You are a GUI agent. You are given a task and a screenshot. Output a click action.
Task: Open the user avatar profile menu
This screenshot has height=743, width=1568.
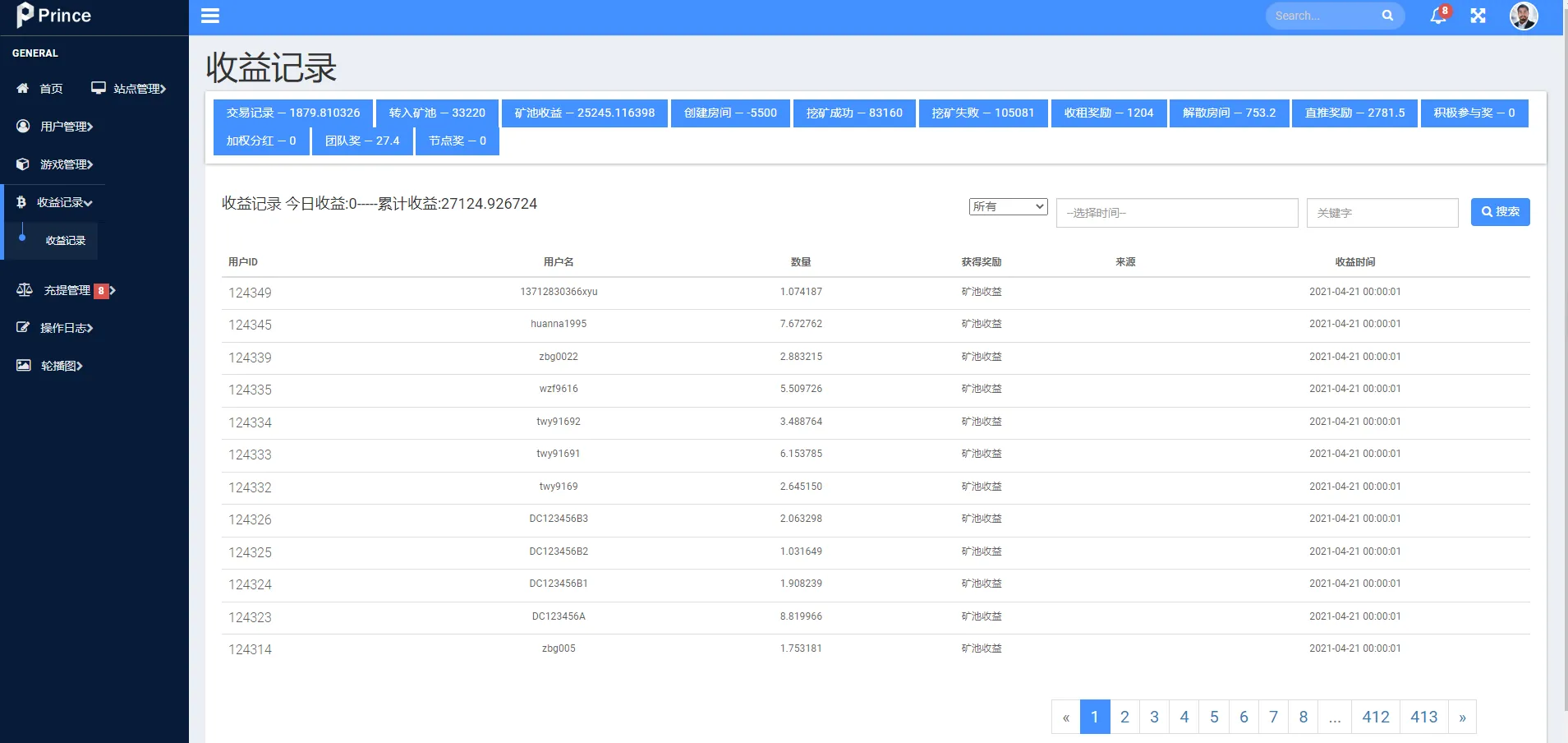1523,16
